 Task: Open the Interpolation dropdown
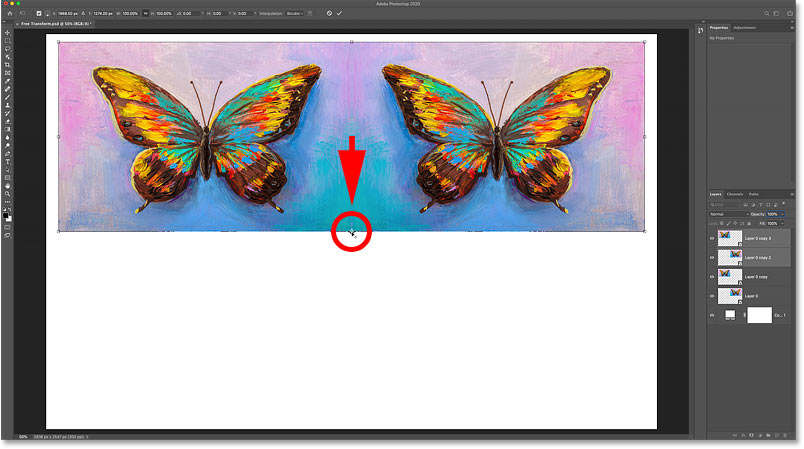[294, 13]
